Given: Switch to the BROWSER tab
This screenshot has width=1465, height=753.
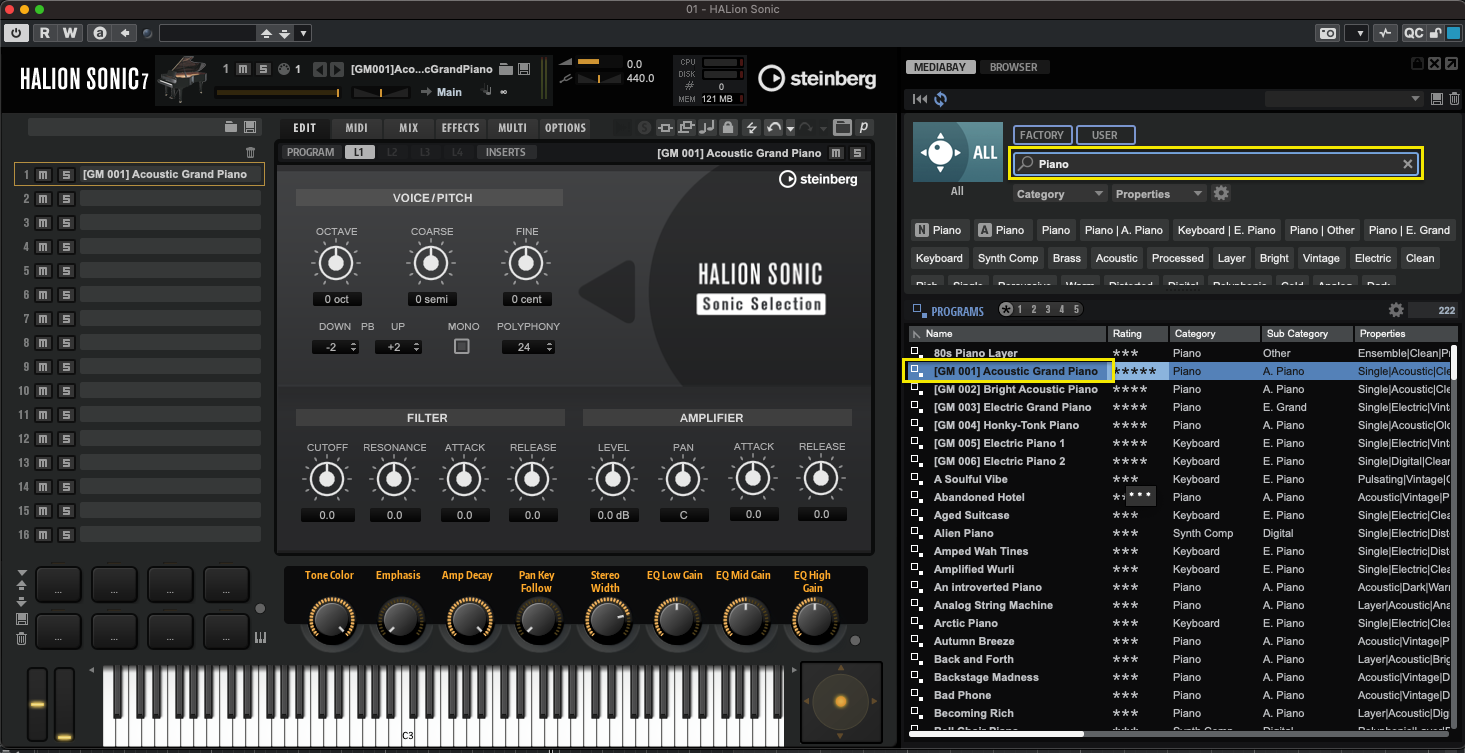Looking at the screenshot, I should (1013, 67).
